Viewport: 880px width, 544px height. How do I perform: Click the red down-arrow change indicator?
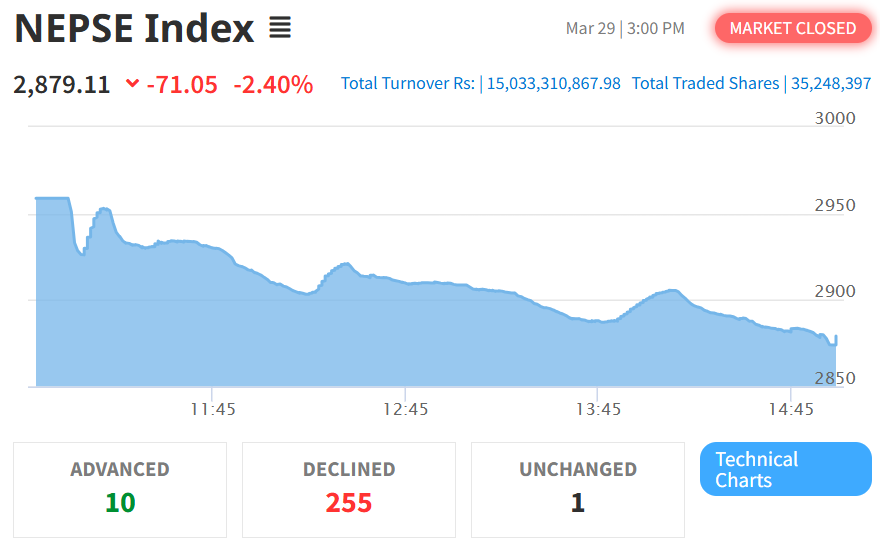click(x=132, y=84)
